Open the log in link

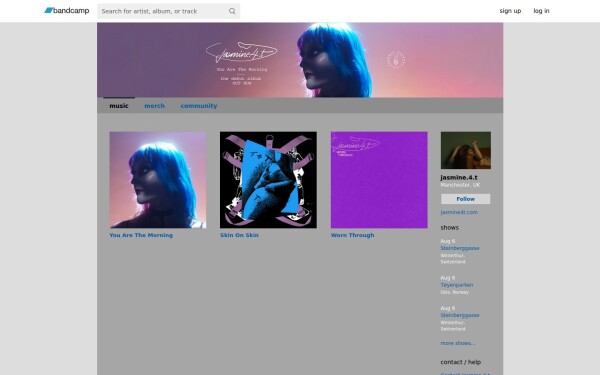[541, 11]
